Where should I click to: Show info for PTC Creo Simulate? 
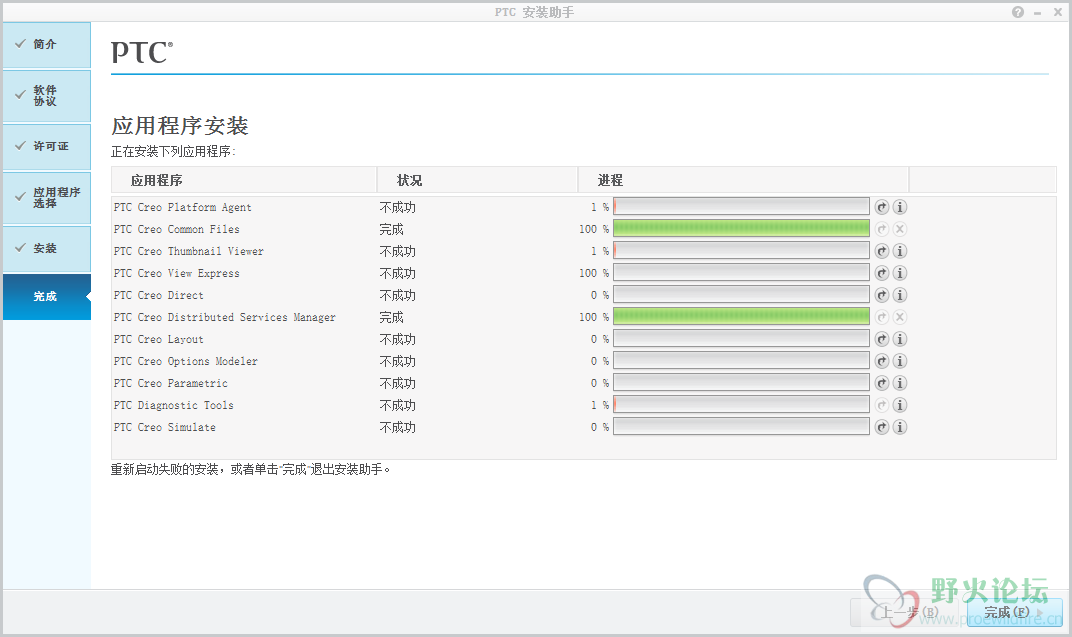[x=900, y=426]
